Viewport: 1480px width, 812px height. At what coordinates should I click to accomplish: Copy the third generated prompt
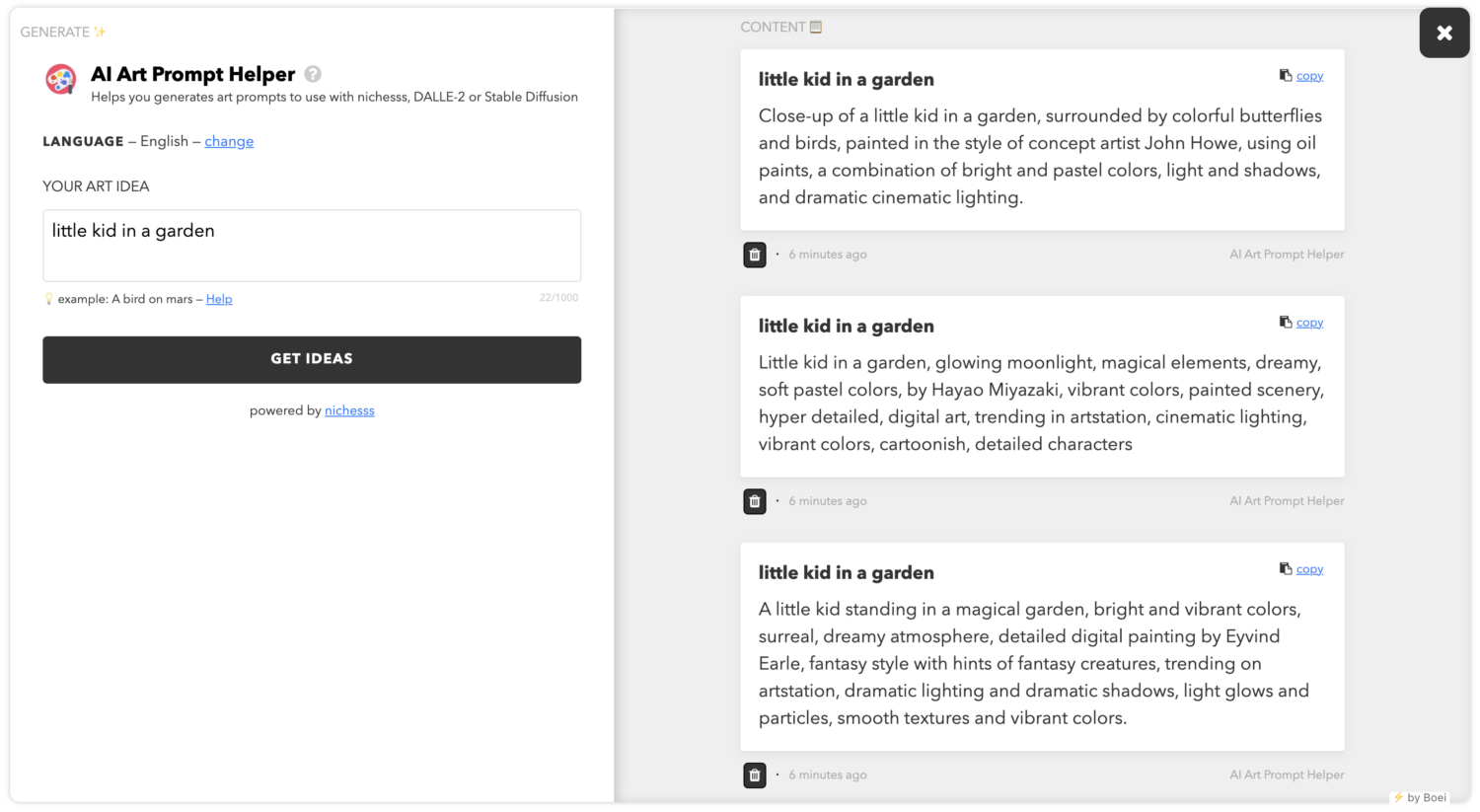[x=1309, y=568]
